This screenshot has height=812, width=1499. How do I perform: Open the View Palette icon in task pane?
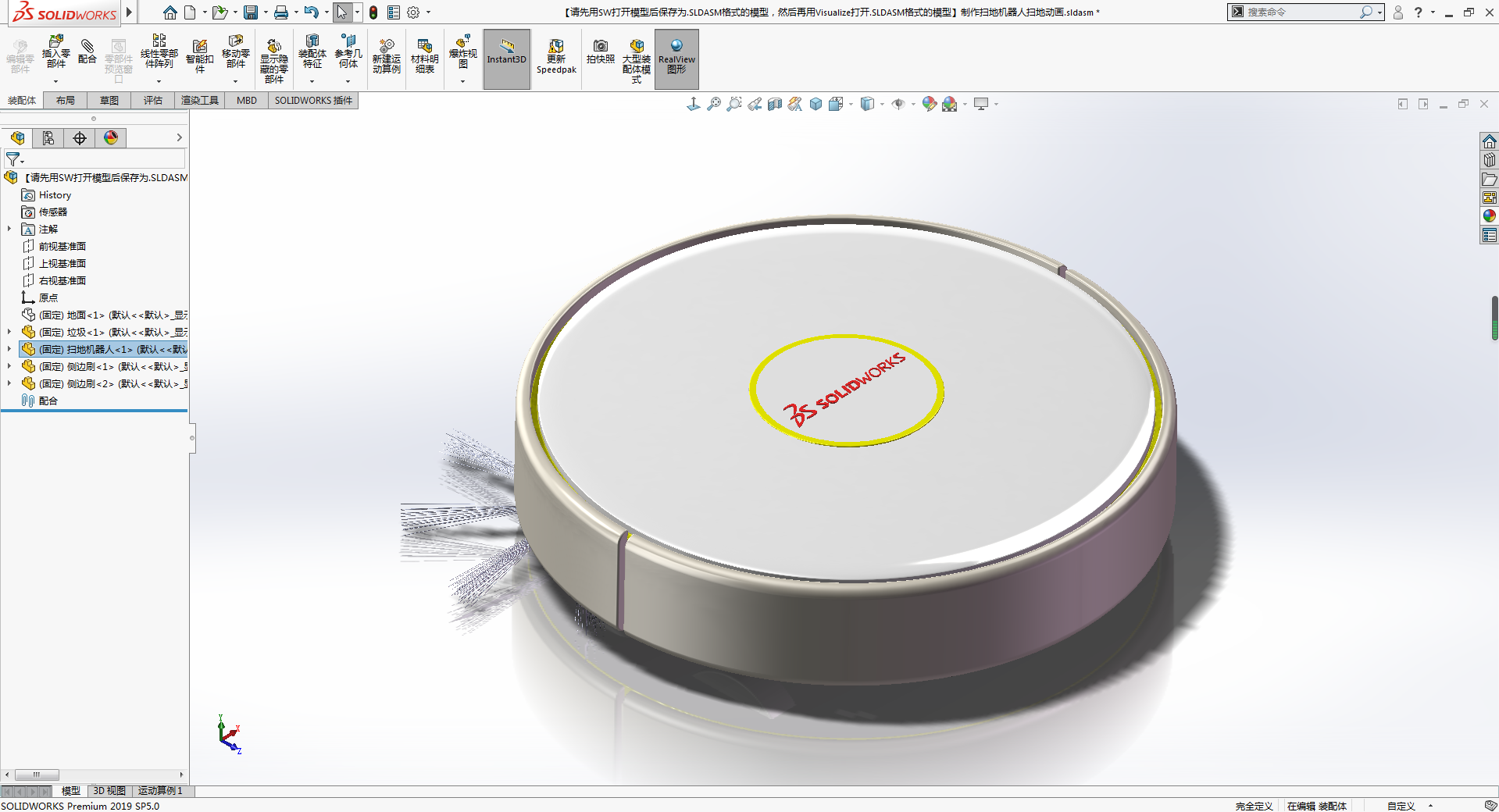(x=1490, y=198)
